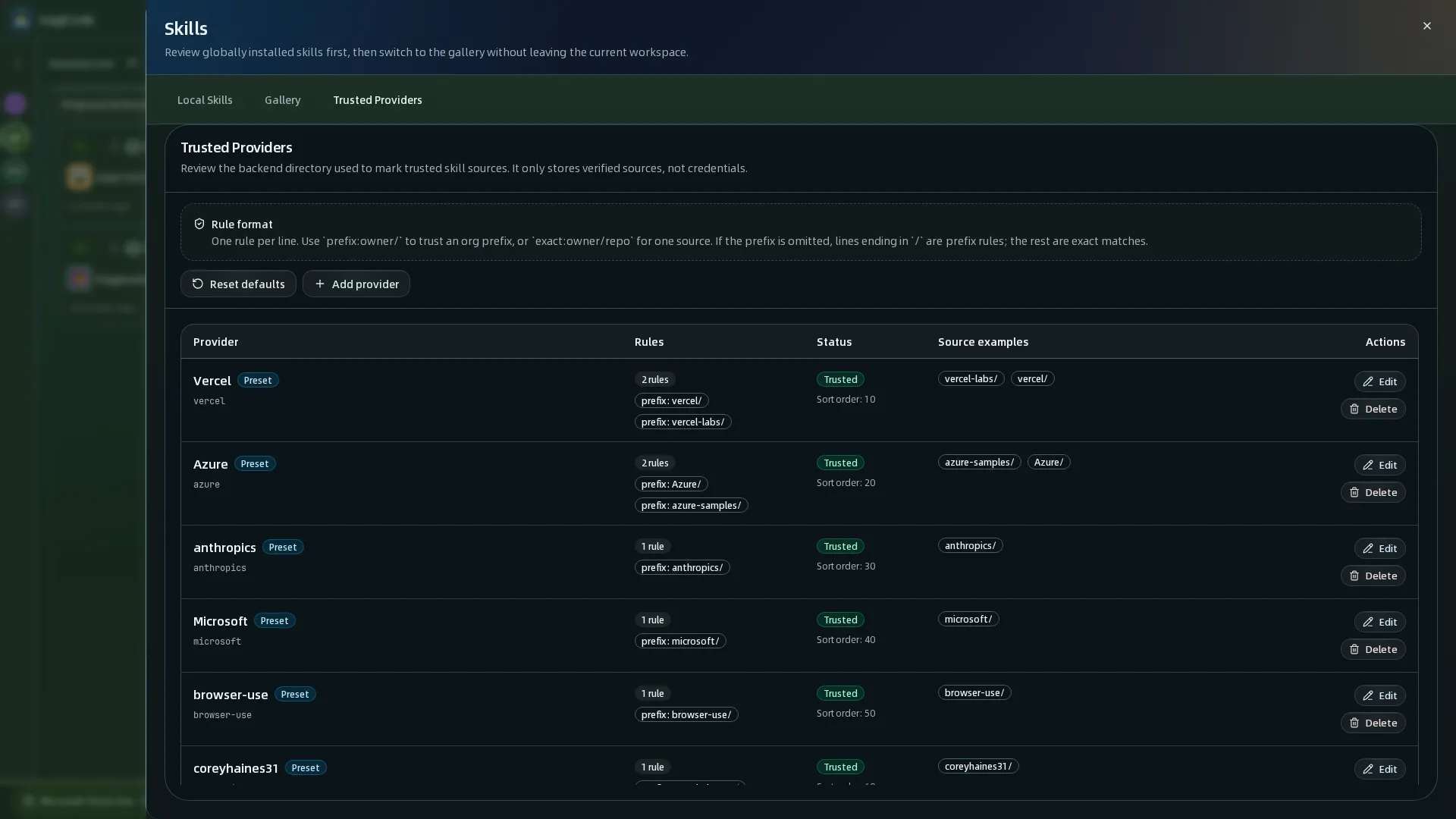Click the trash icon for Vercel
The image size is (1456, 819).
pyautogui.click(x=1354, y=409)
